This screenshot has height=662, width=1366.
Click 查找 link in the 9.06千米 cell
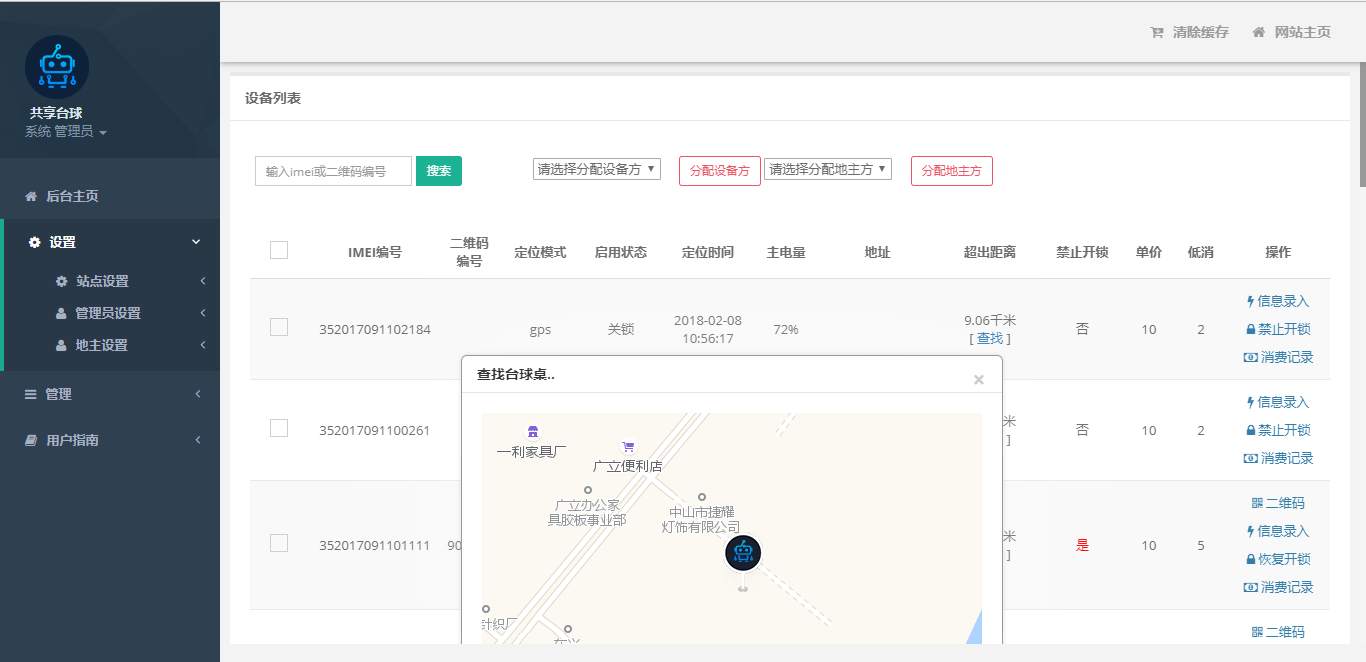click(990, 338)
